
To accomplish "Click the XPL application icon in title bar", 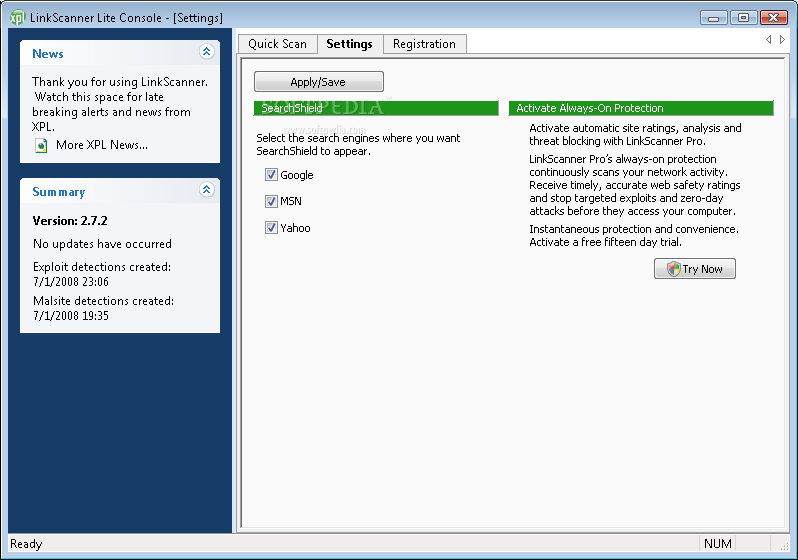I will pos(17,17).
